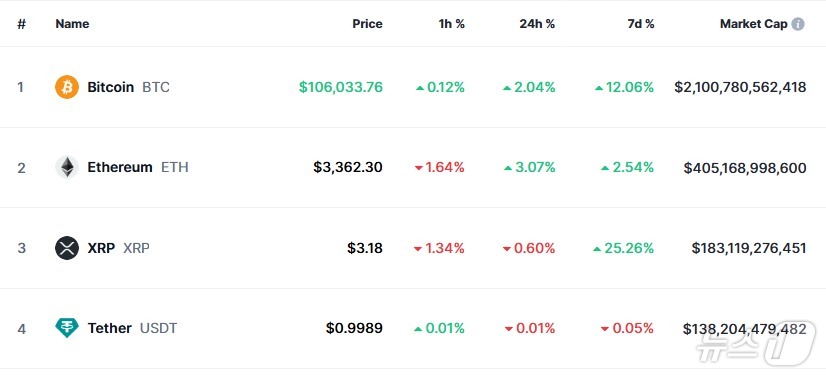826x378 pixels.
Task: Open the Bitcoin coin page link
Action: coord(111,87)
